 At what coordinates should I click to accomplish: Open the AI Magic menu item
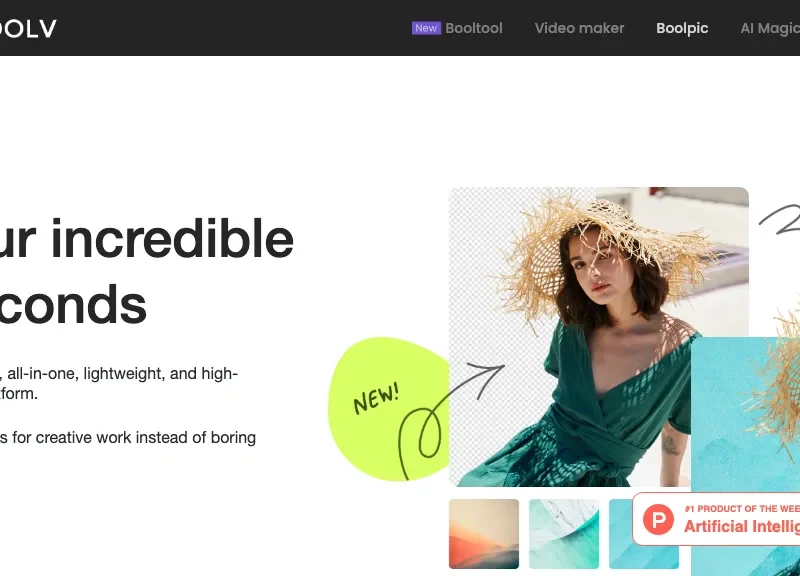770,29
